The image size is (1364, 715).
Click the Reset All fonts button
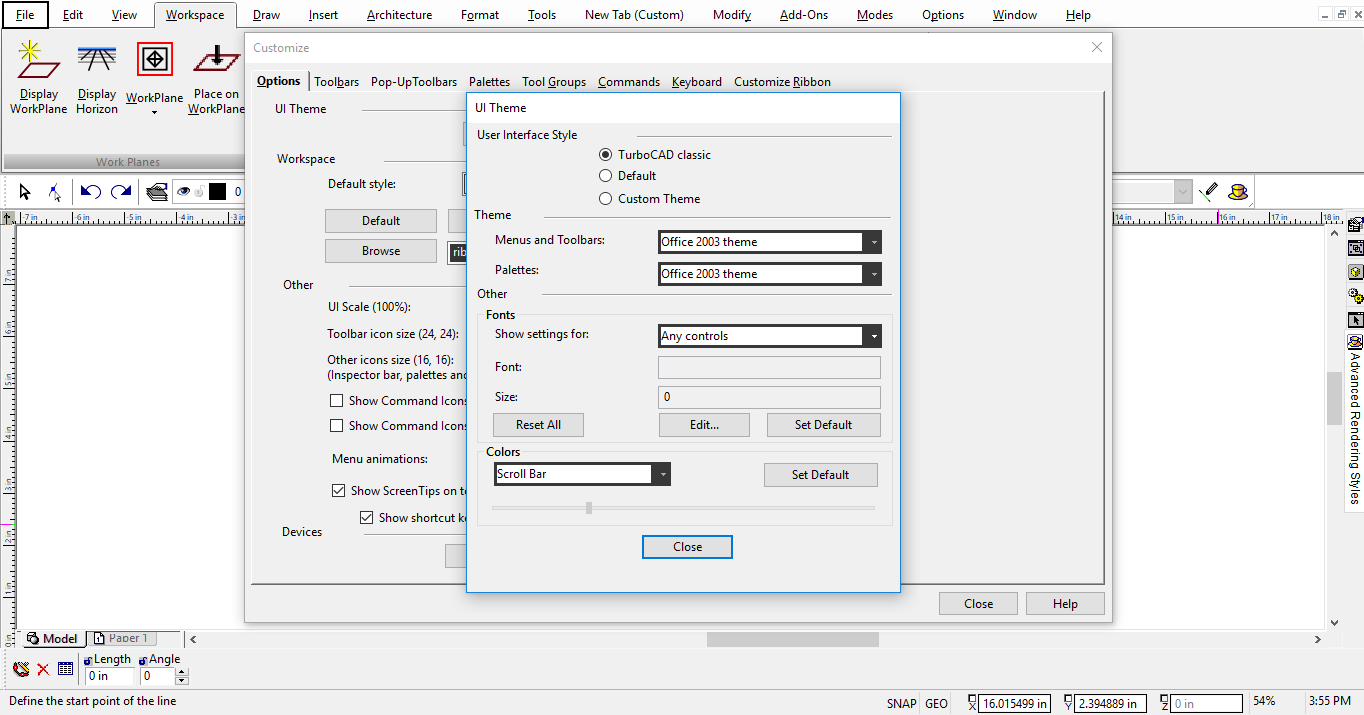pos(538,425)
